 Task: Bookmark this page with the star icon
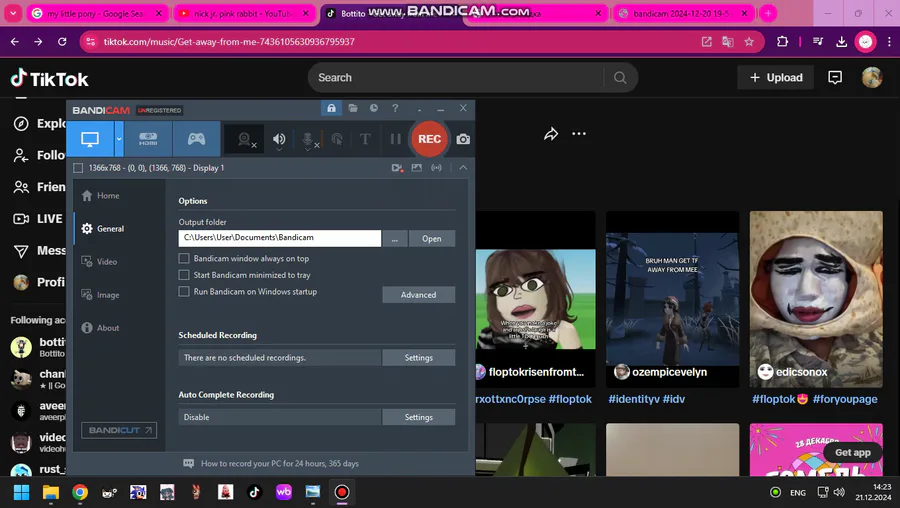749,41
